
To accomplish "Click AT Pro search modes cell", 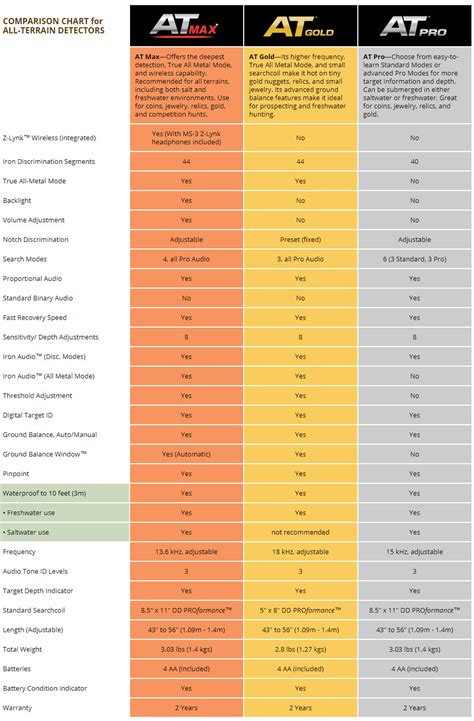I will 414,259.
